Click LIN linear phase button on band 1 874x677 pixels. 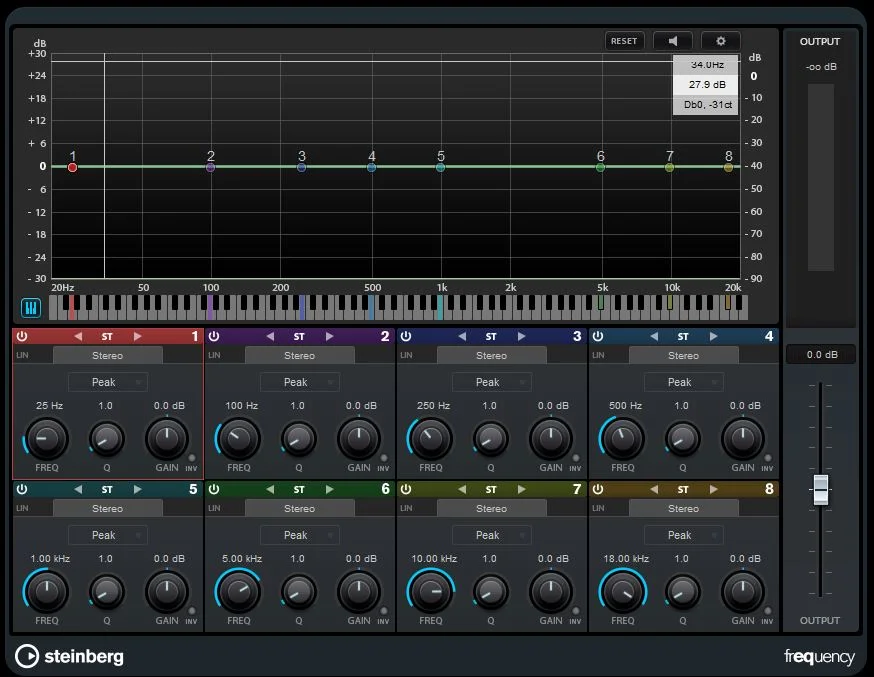point(22,355)
